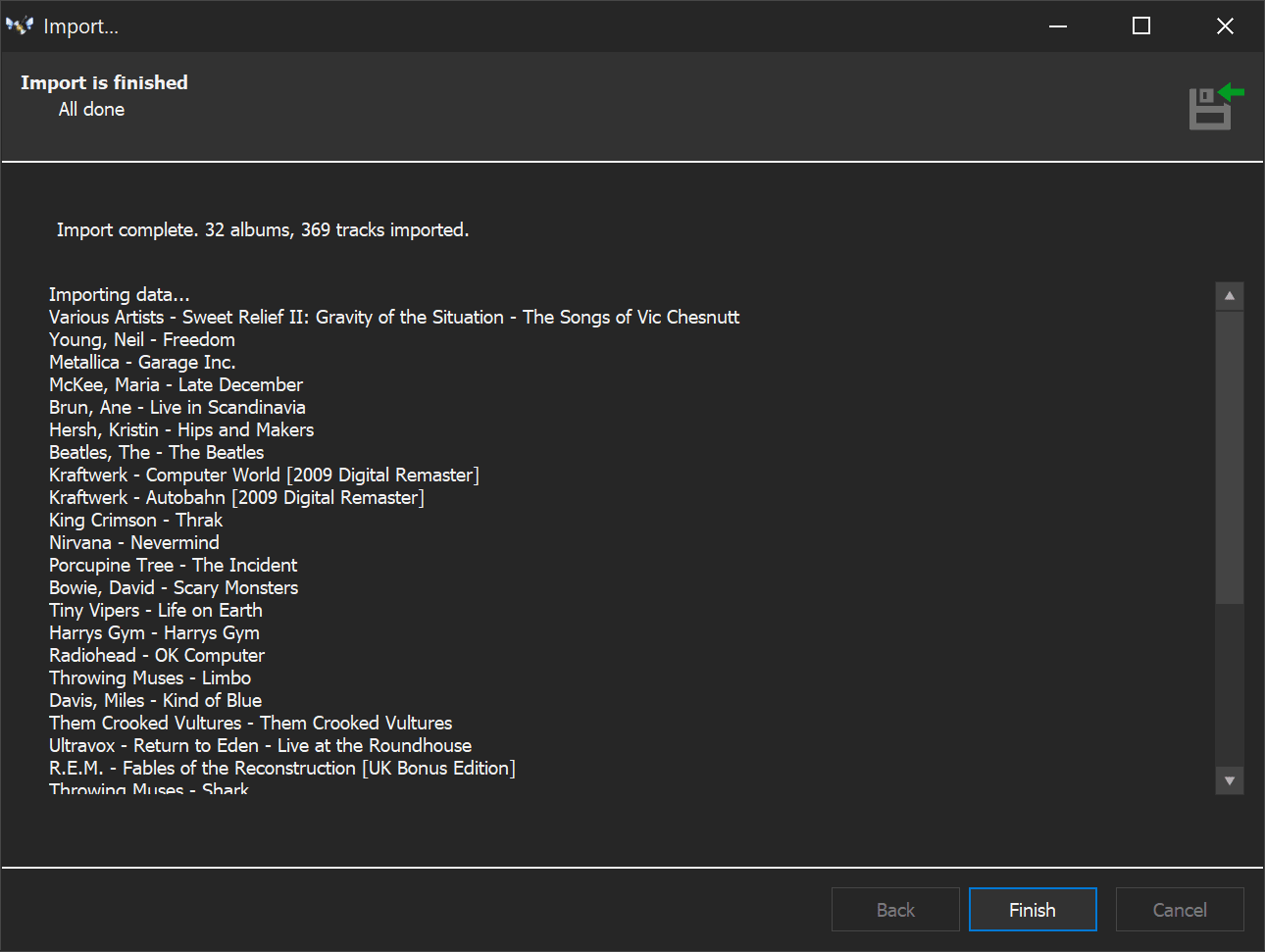Screen dimensions: 1265x952
Task: Click the scroll up arrow of the log
Action: 1229,296
